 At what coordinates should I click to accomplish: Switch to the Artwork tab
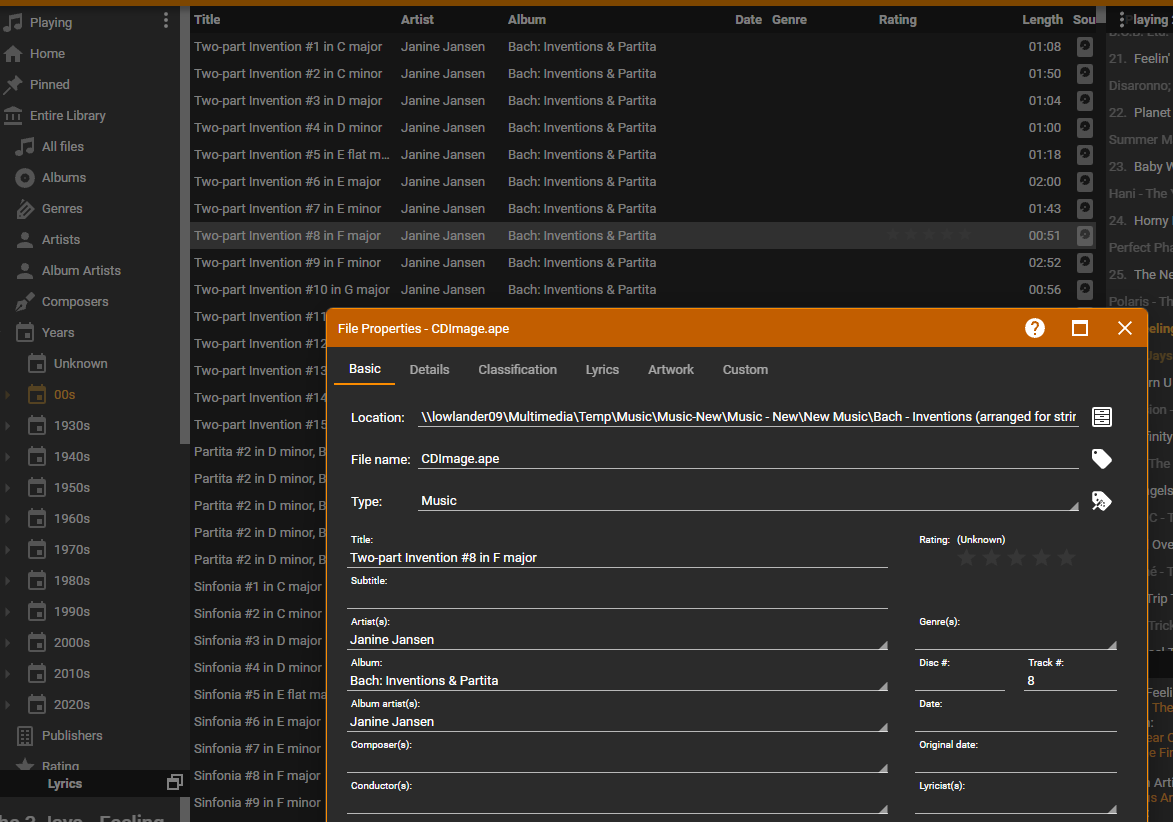pos(671,369)
